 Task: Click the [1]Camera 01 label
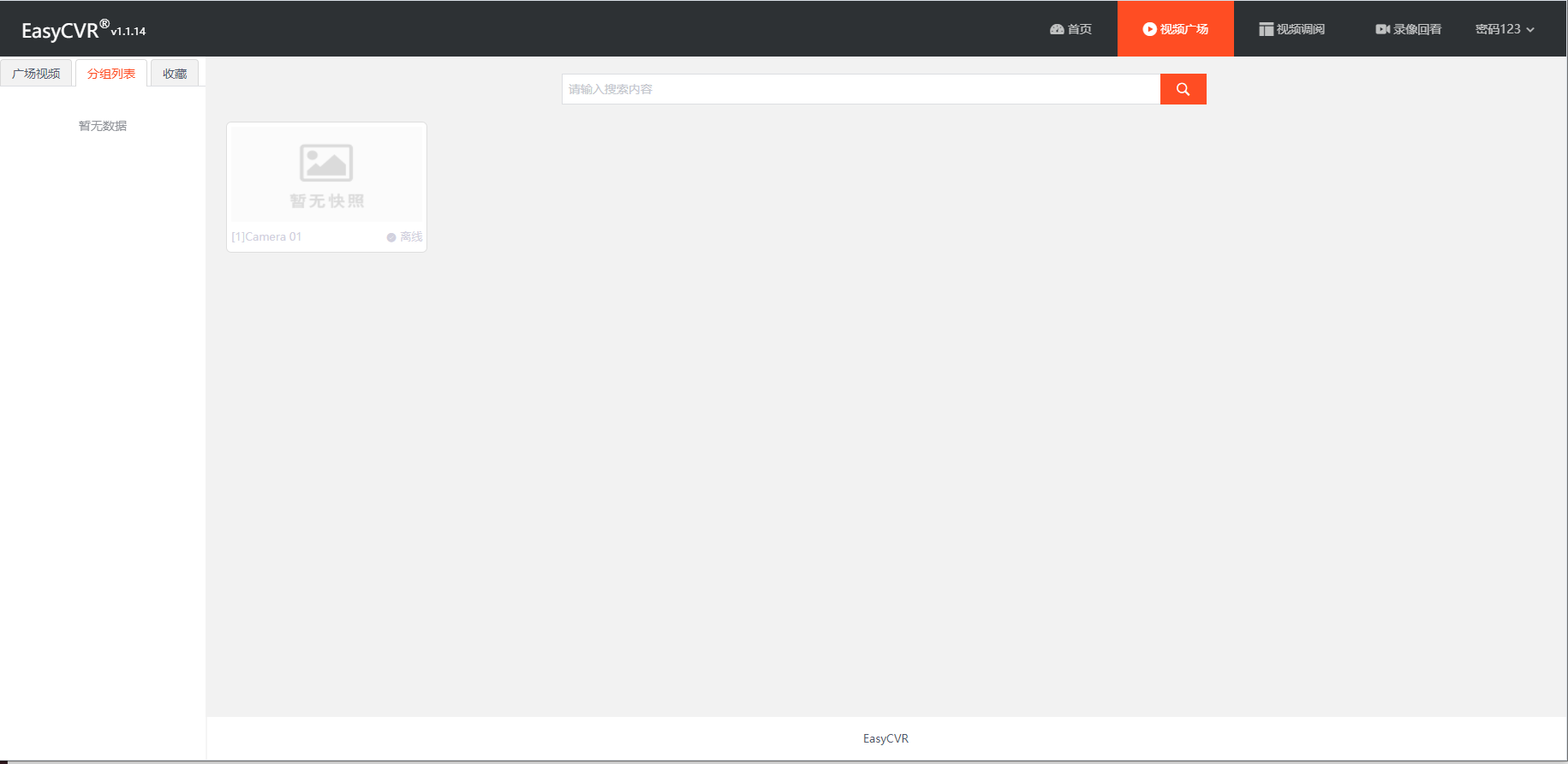coord(266,237)
